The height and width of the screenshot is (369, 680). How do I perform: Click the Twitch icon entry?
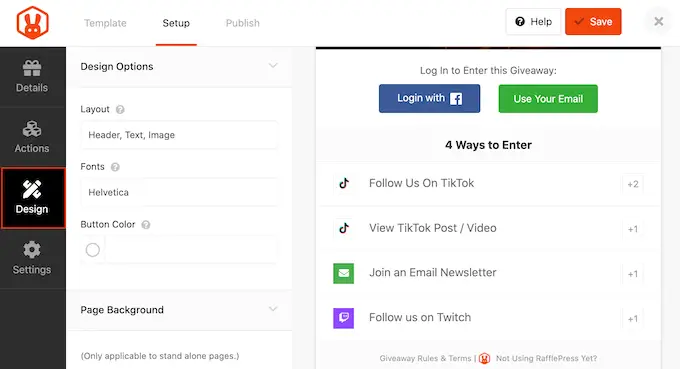pos(343,318)
